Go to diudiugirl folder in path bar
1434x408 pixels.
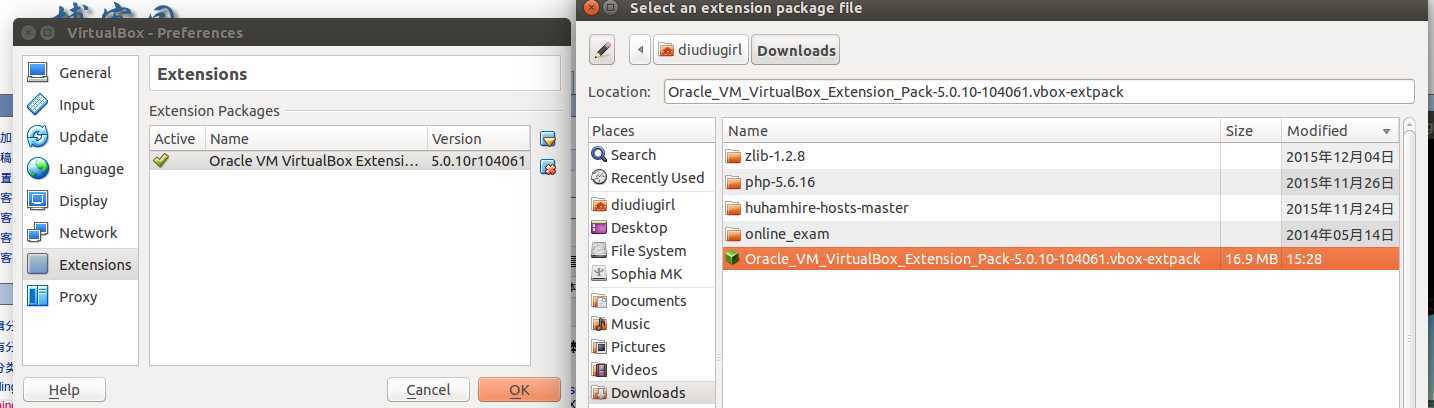point(700,49)
